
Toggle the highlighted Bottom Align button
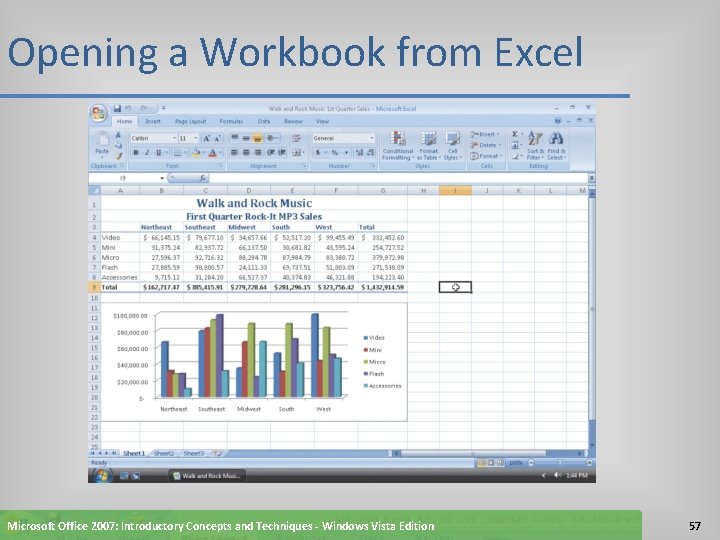pyautogui.click(x=257, y=138)
